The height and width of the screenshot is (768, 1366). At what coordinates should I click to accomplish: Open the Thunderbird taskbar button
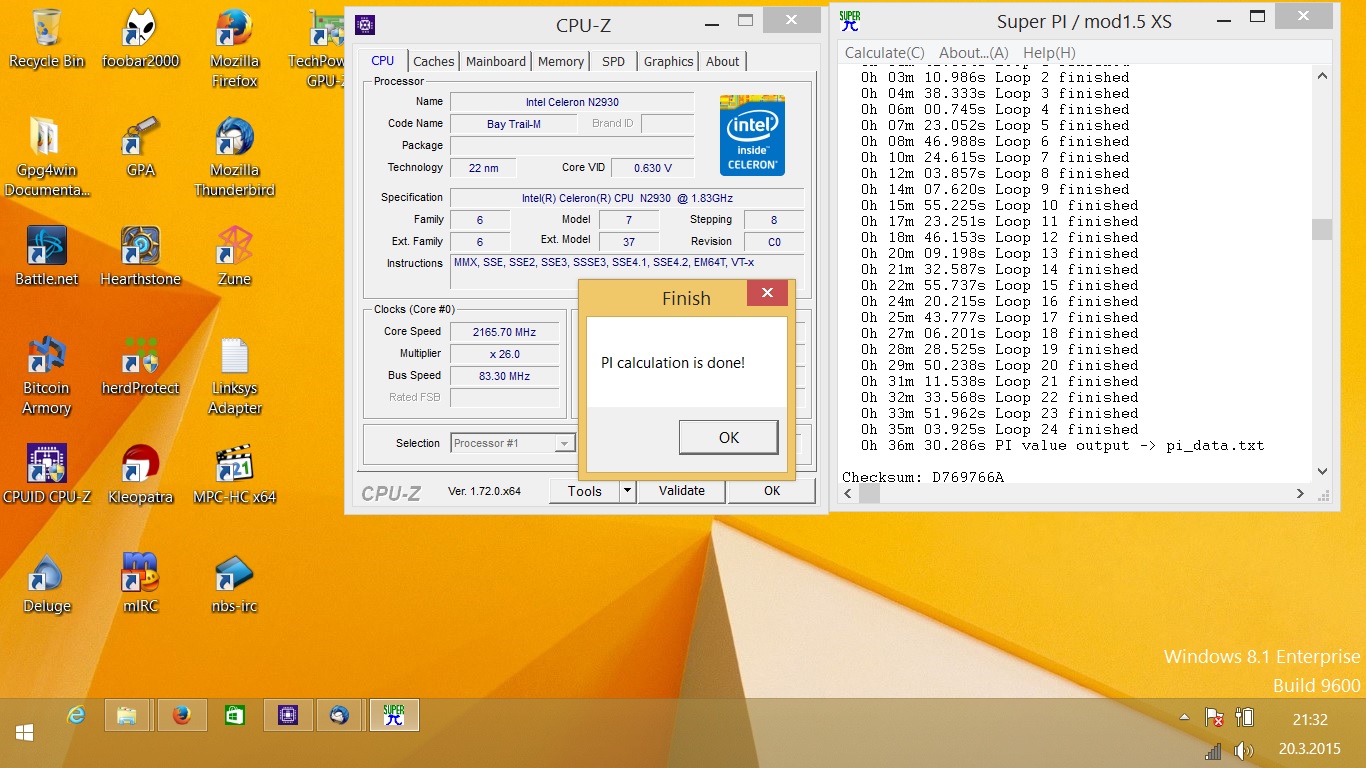(x=340, y=715)
